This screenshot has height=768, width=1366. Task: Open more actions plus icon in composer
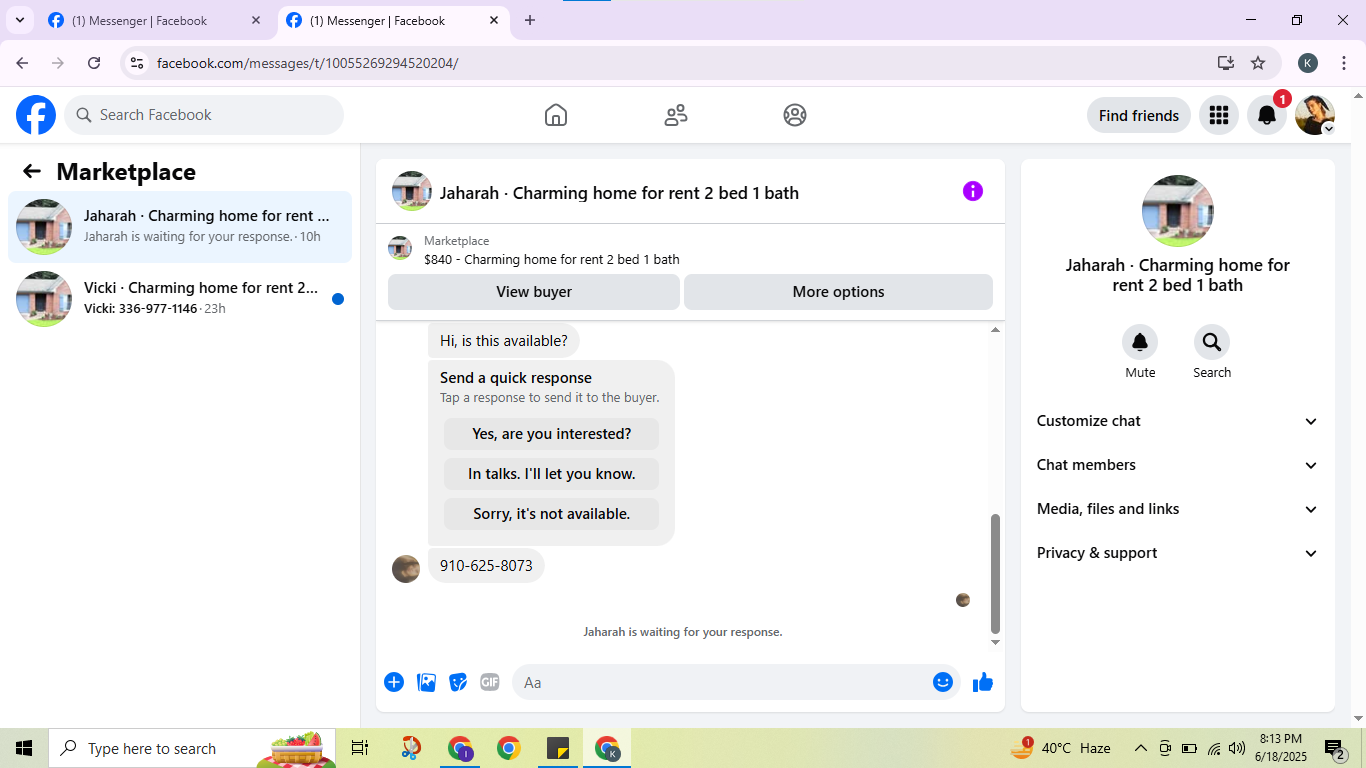pyautogui.click(x=394, y=682)
